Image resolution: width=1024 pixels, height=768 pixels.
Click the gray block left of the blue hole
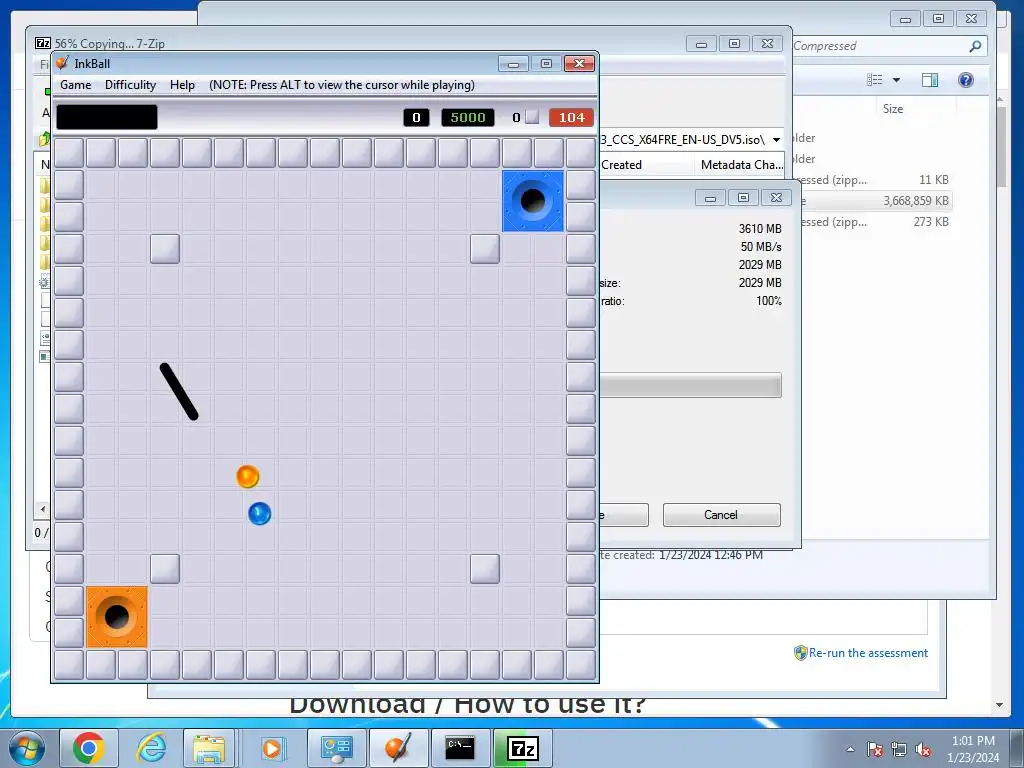(x=485, y=249)
